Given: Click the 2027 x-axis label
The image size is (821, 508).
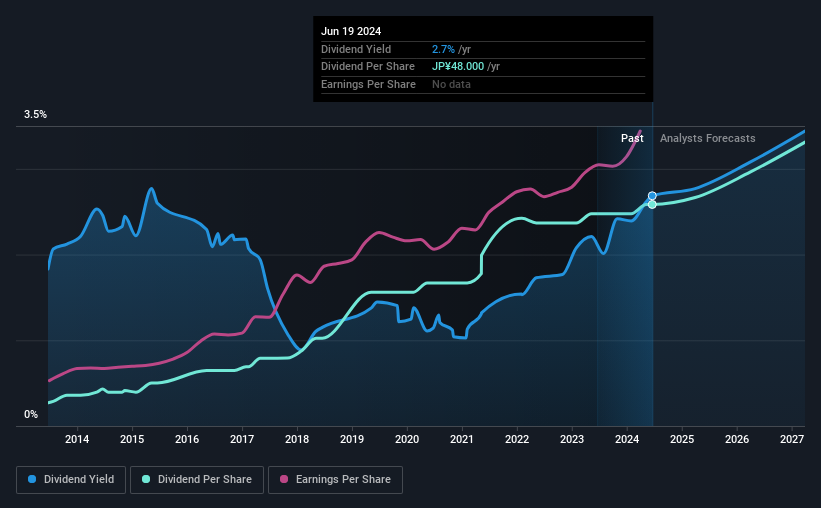Looking at the screenshot, I should coord(792,439).
